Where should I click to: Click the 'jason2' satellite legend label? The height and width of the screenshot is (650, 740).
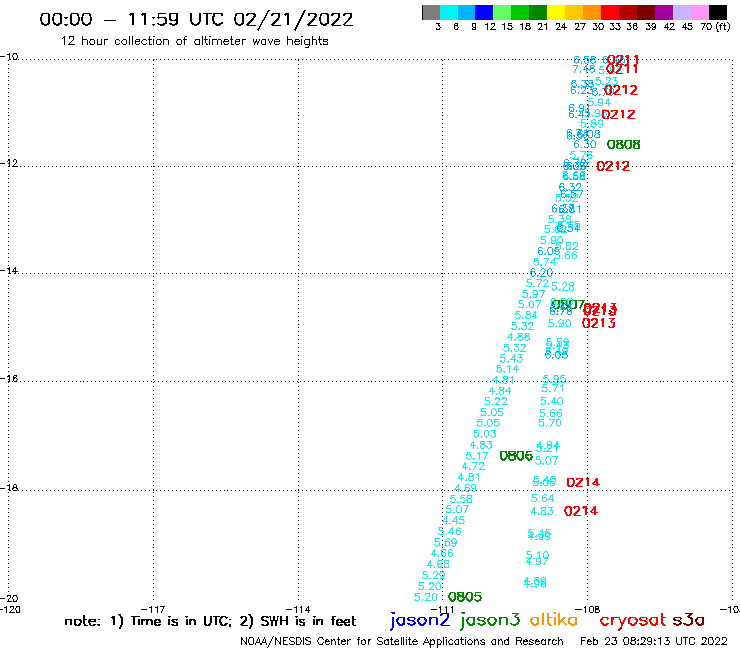[x=420, y=620]
